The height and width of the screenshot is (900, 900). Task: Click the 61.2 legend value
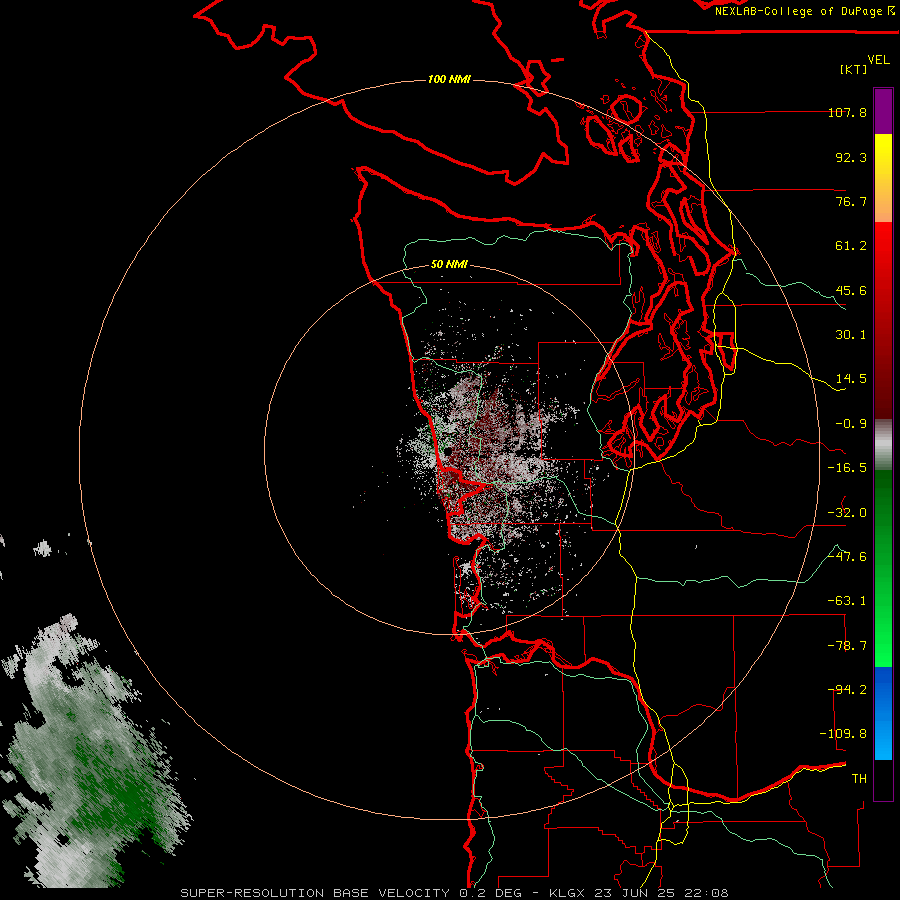click(x=851, y=246)
